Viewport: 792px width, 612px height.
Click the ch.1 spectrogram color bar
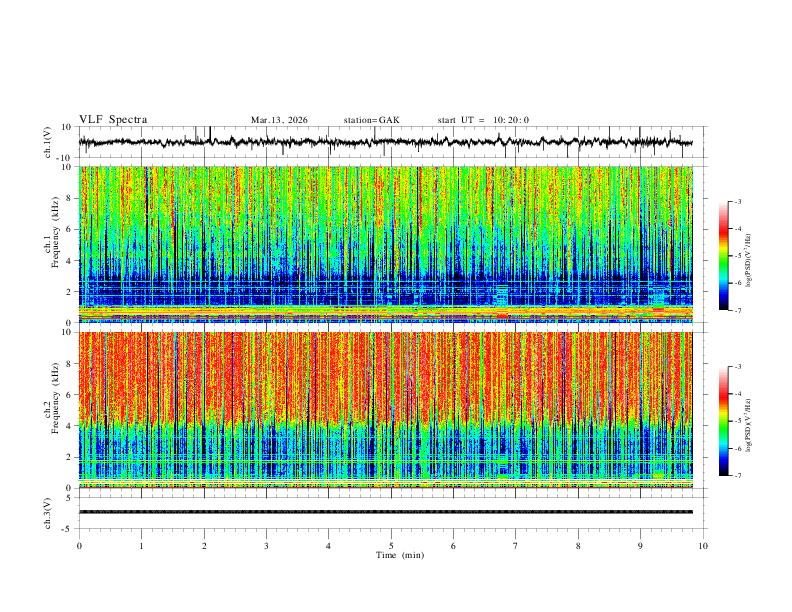[723, 256]
